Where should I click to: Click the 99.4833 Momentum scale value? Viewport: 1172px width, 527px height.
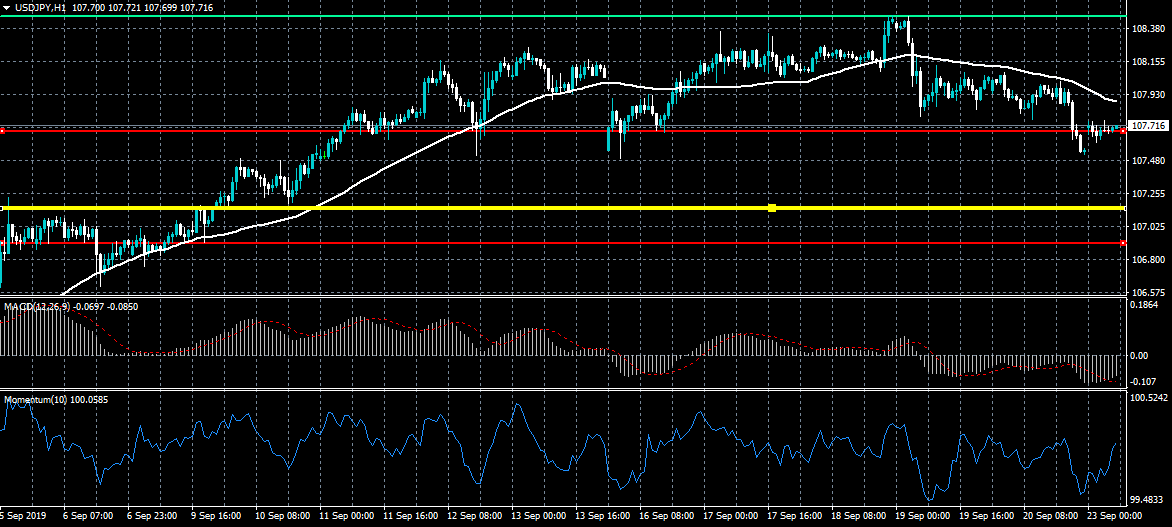(1148, 499)
